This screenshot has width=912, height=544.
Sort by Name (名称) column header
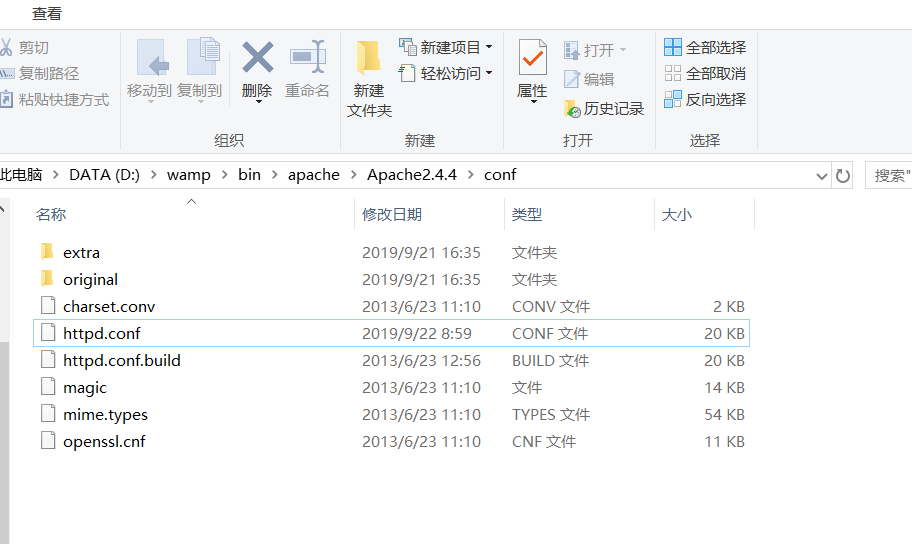click(51, 214)
